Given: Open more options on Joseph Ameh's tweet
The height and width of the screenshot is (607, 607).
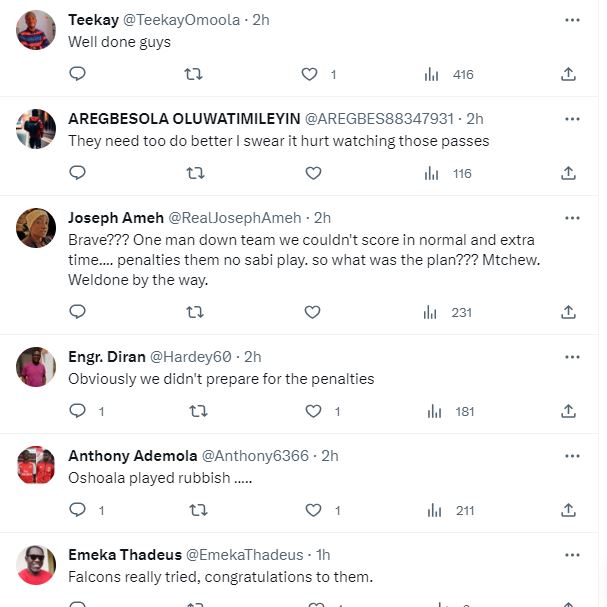Looking at the screenshot, I should [x=572, y=218].
